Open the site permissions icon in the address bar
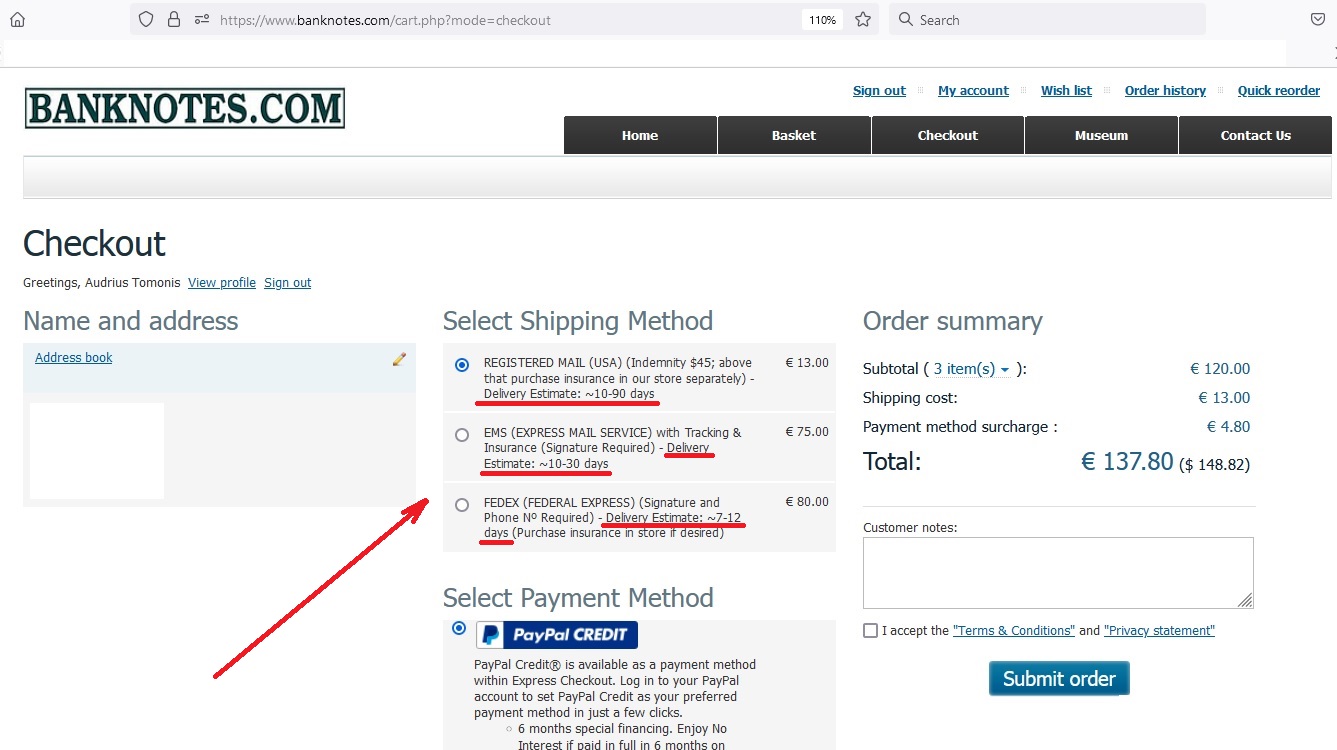Viewport: 1337px width, 750px height. pos(202,19)
